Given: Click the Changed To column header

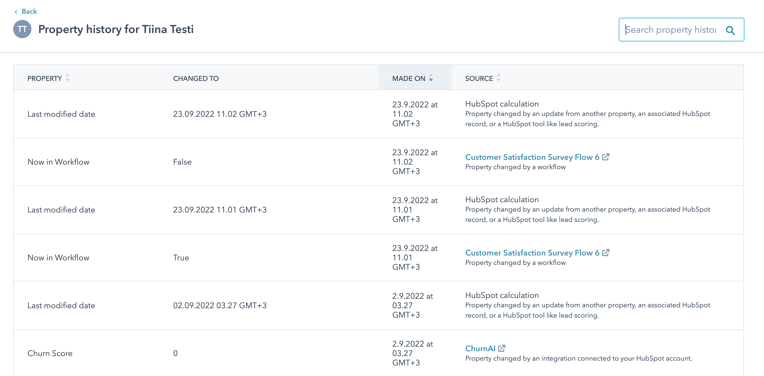Looking at the screenshot, I should click(x=196, y=78).
